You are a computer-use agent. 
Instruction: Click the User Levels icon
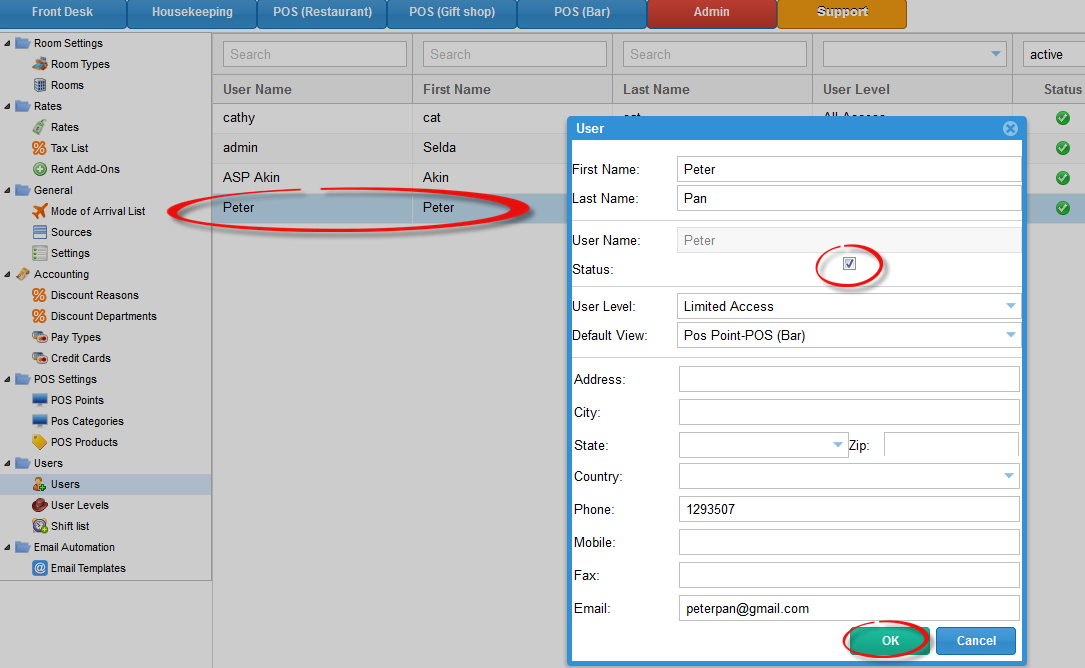[40, 505]
